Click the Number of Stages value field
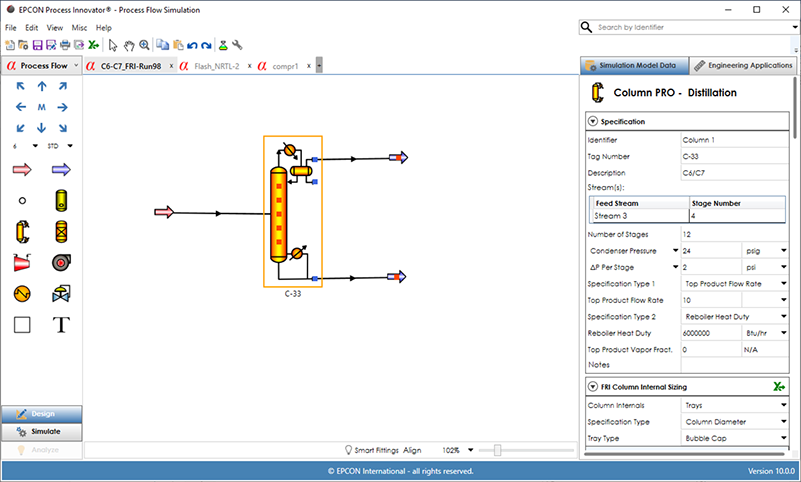Viewport: 801px width, 482px height. point(735,234)
